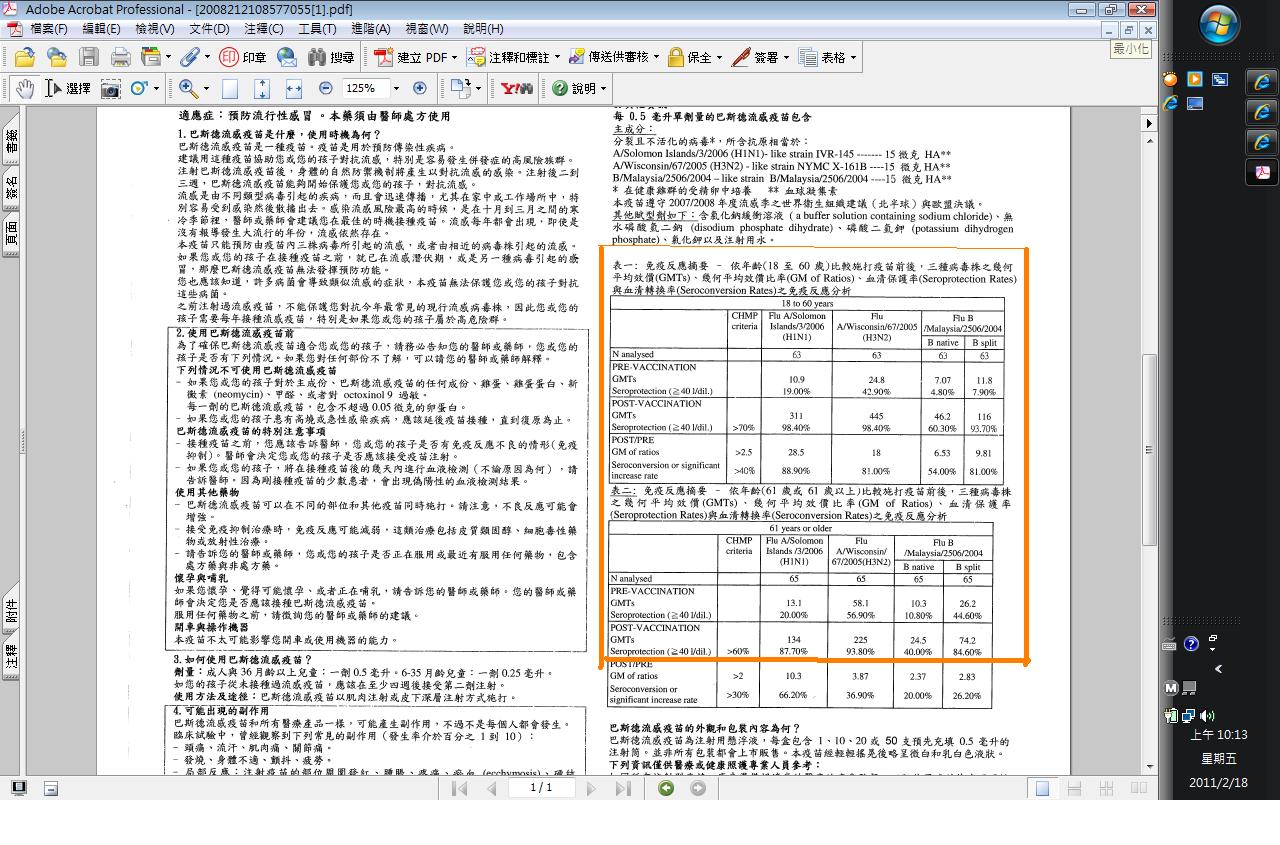Expand the zoom tool dropdown arrow
The width and height of the screenshot is (1280, 845).
[x=205, y=88]
